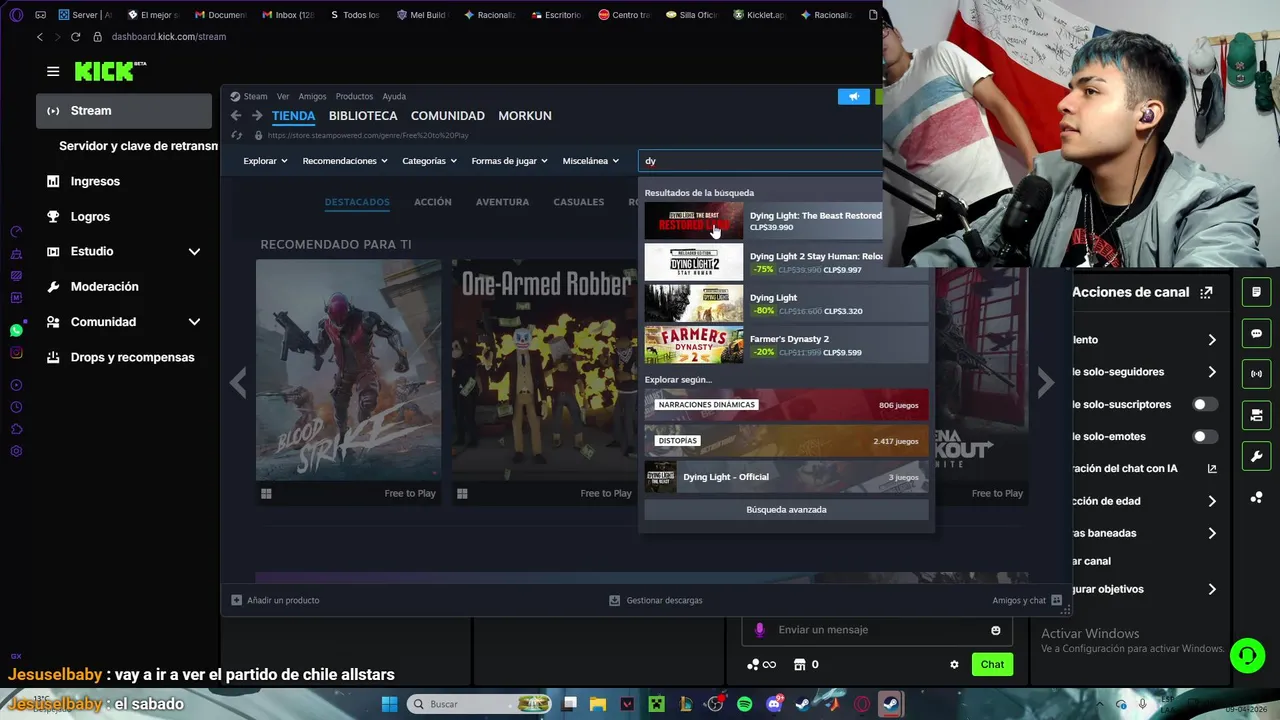This screenshot has width=1280, height=720.
Task: Open the emoji picker in chat
Action: [995, 630]
